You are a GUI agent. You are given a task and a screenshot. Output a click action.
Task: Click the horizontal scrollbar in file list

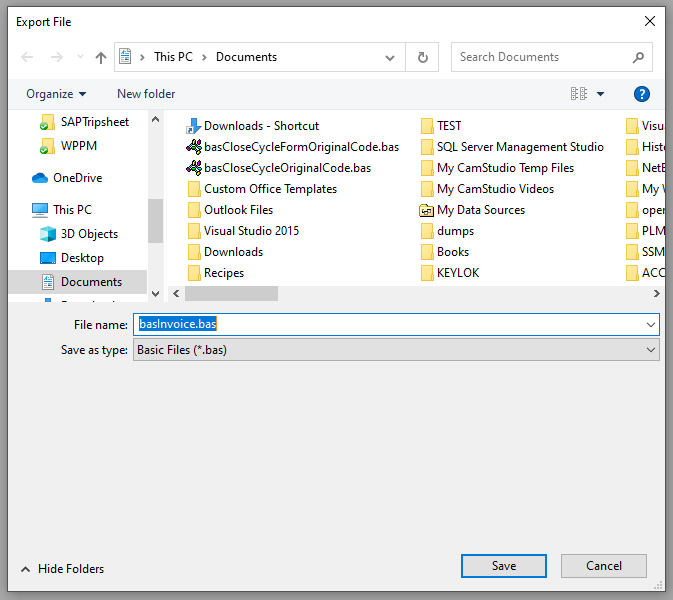tap(232, 293)
